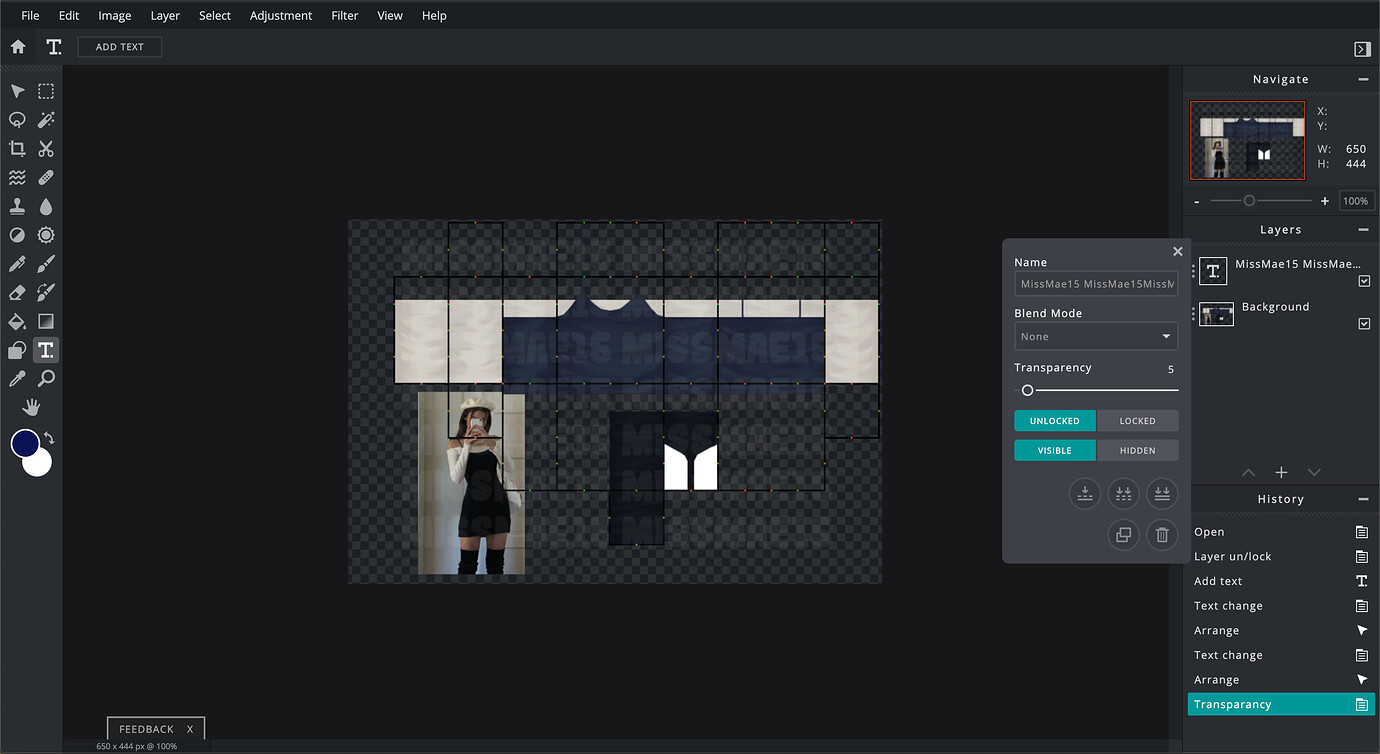Select the Paint Bucket tool
Viewport: 1380px width, 754px height.
(17, 320)
